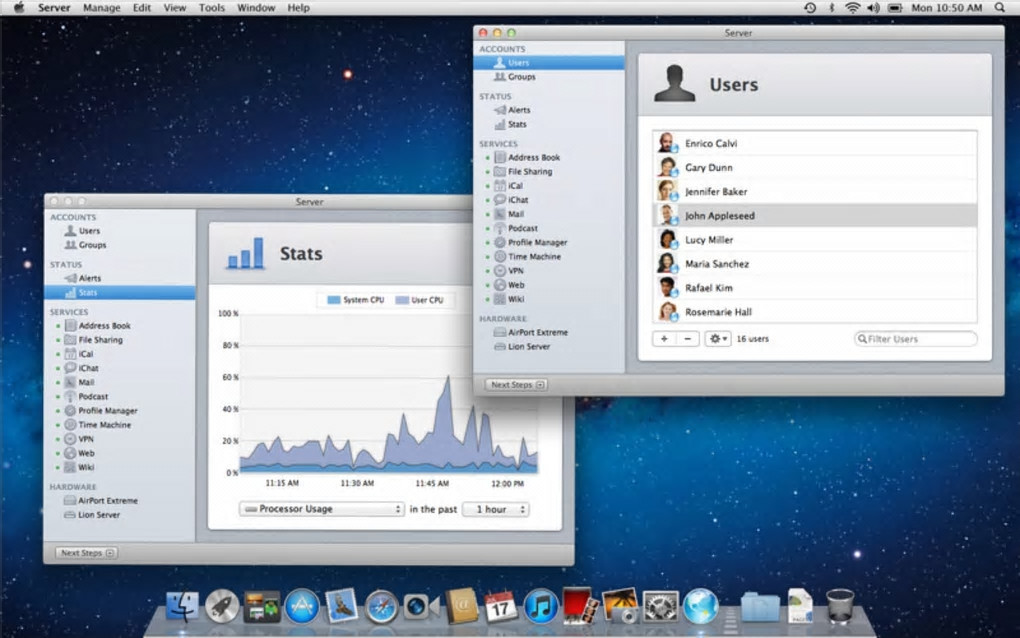This screenshot has width=1020, height=638.
Task: Open the Window menu
Action: point(256,8)
